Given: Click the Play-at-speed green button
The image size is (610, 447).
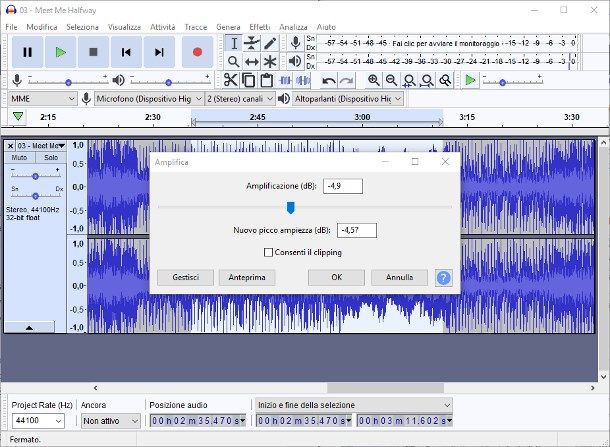Looking at the screenshot, I should (470, 81).
